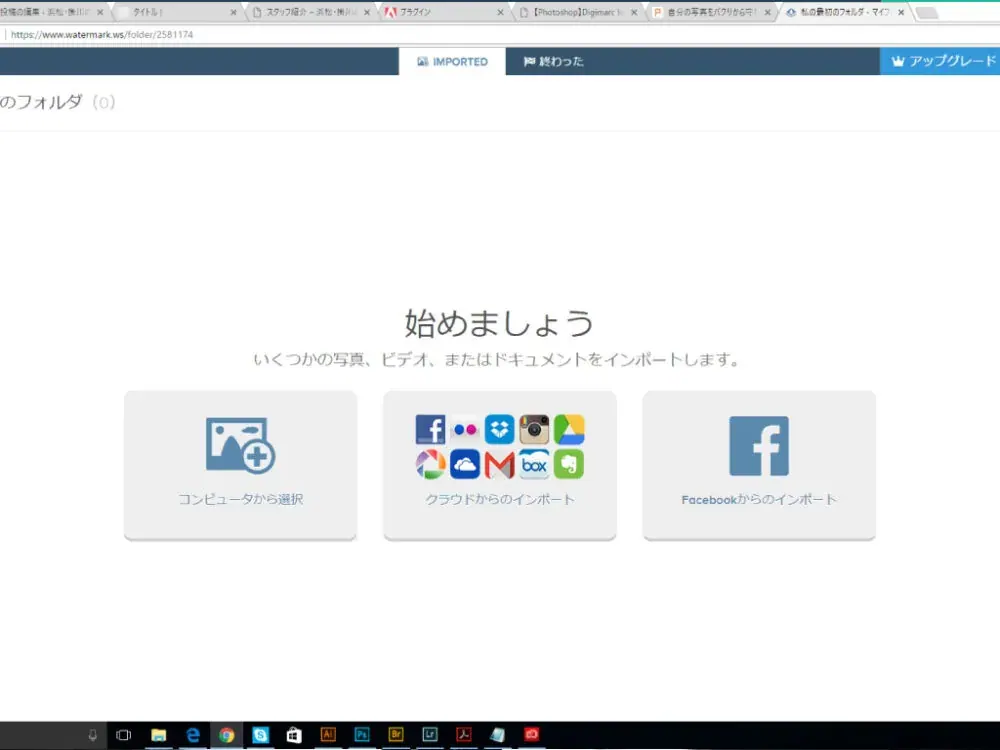Switch to the IMPORTED tab

click(452, 61)
